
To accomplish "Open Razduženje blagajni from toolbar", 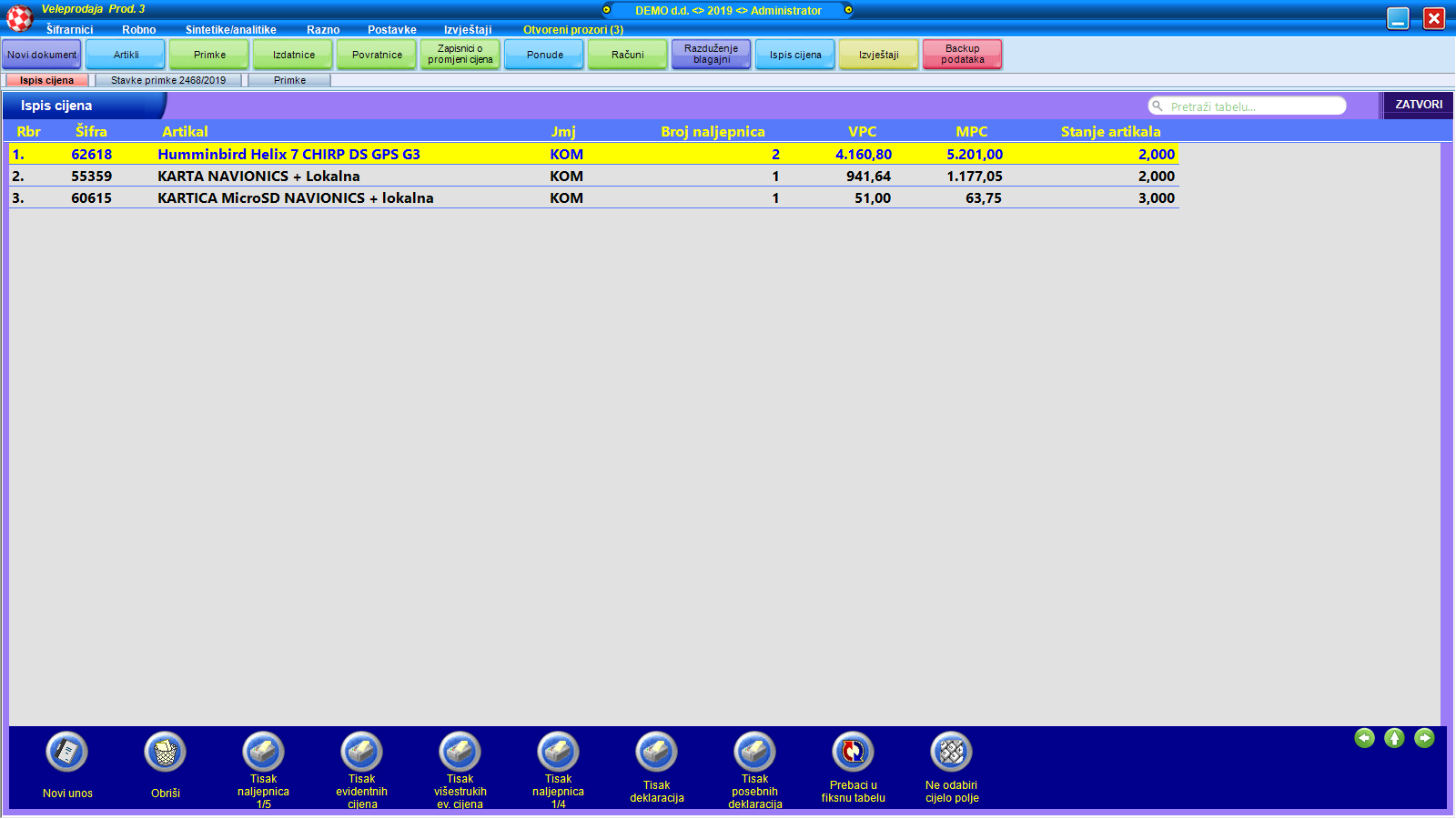I will 711,55.
